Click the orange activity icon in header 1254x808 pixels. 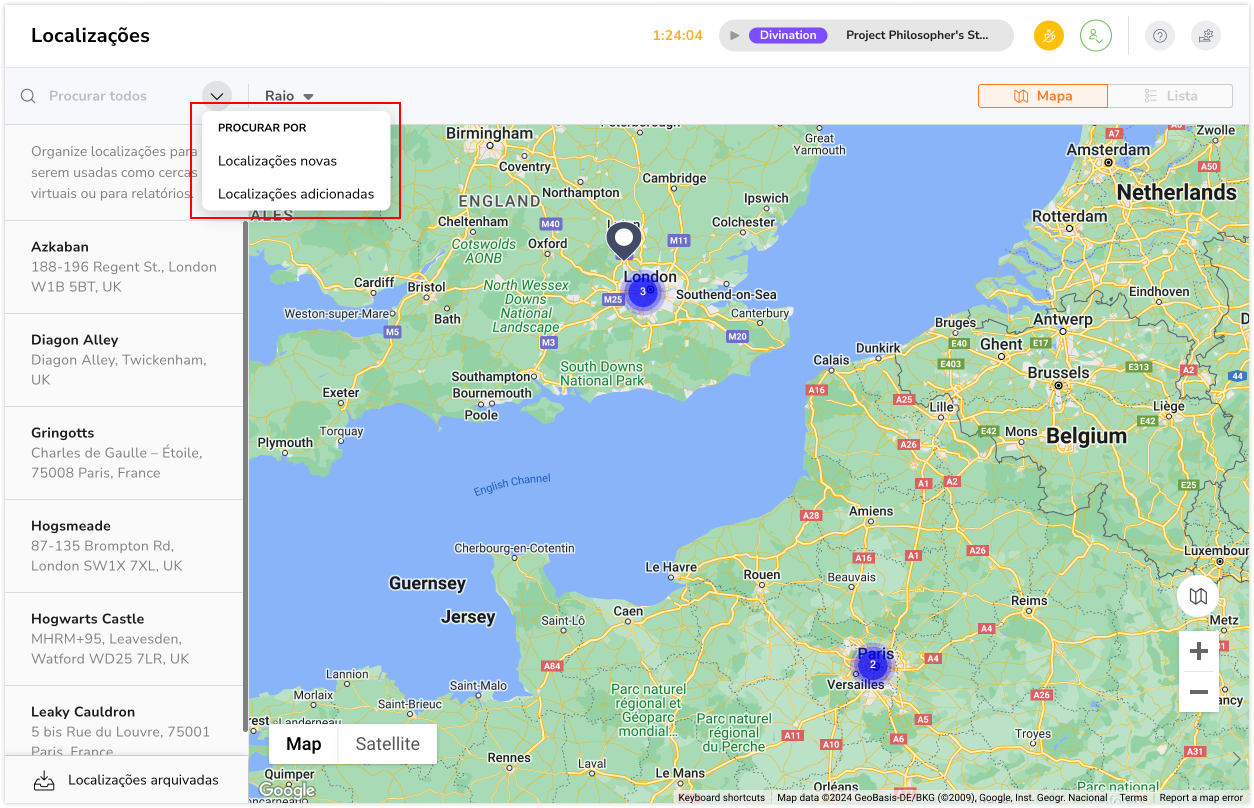point(1048,36)
